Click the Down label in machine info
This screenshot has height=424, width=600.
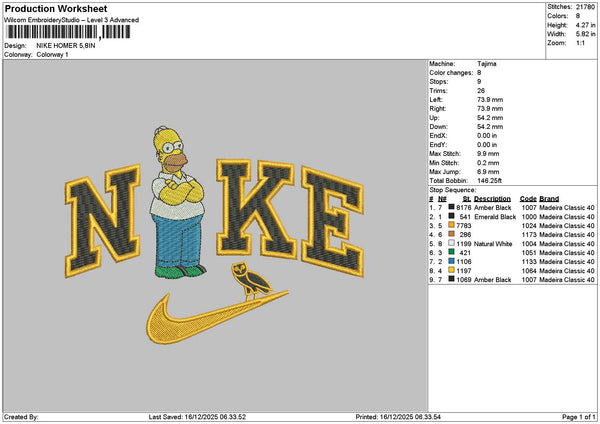tap(438, 127)
